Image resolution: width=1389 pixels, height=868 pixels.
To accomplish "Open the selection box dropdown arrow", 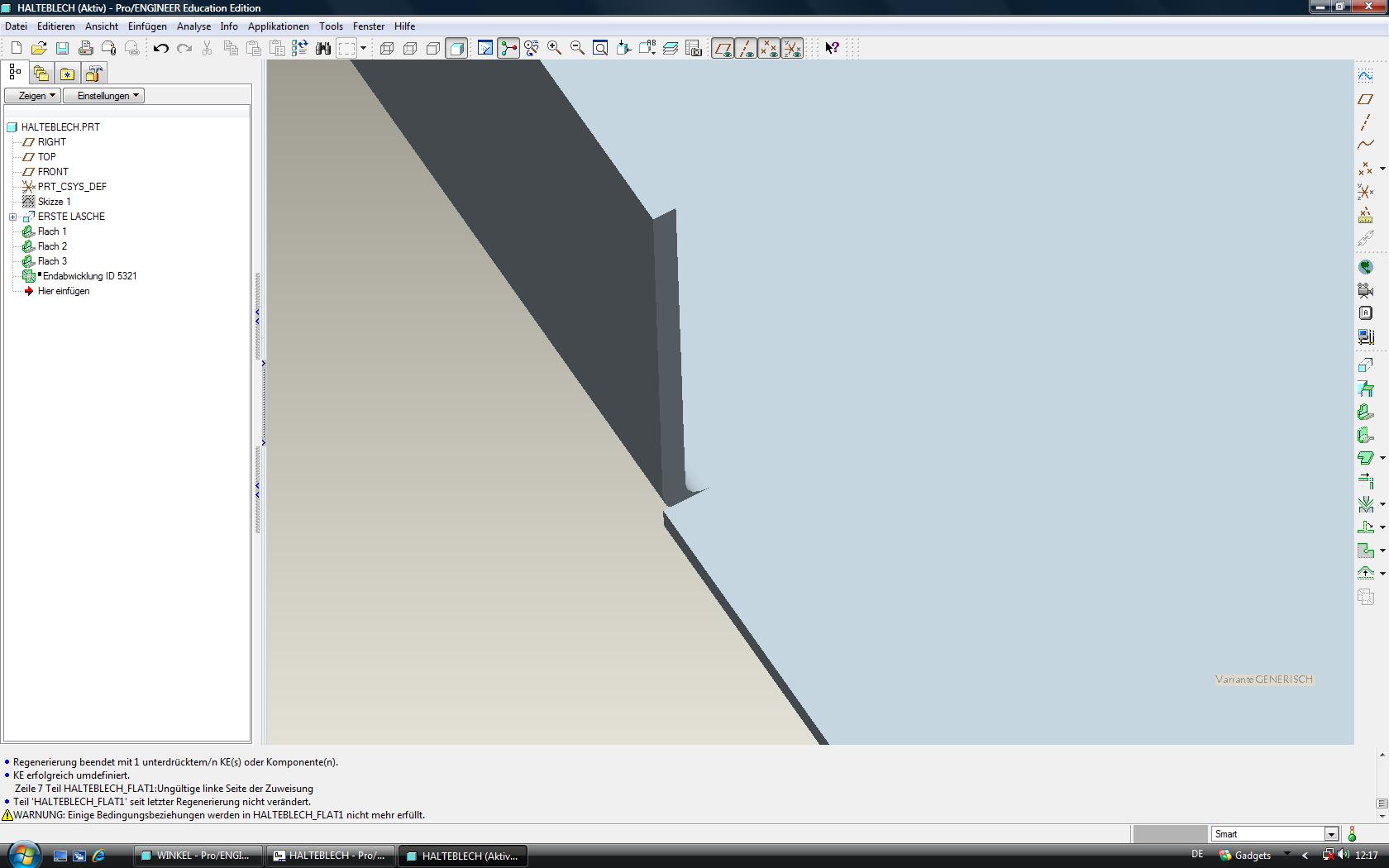I will click(363, 48).
